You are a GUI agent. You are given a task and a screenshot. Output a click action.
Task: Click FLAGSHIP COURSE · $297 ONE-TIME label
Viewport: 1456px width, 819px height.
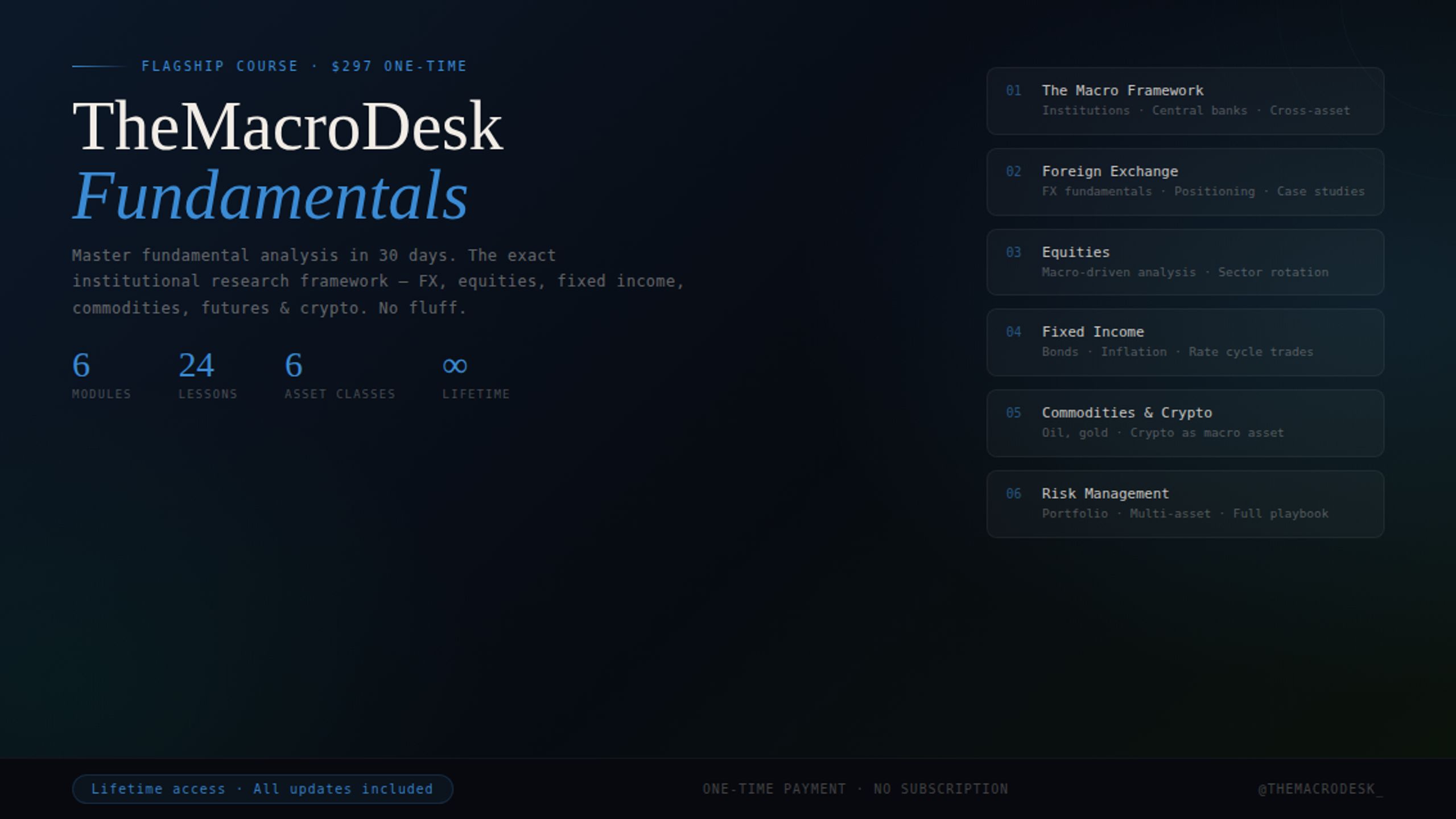tap(304, 66)
